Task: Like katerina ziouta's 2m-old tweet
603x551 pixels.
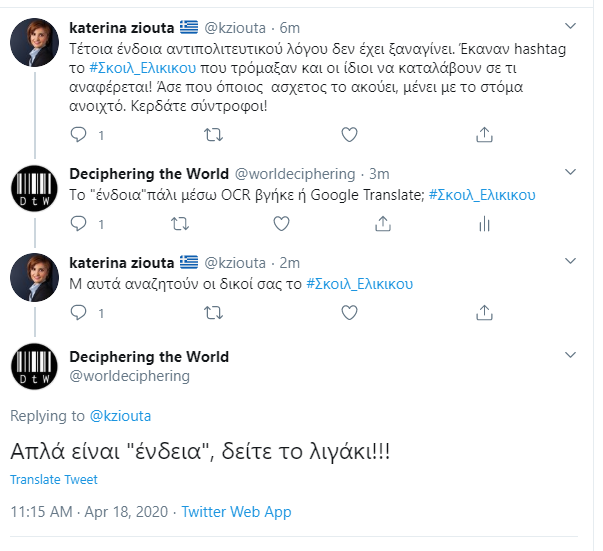Action: pyautogui.click(x=349, y=314)
